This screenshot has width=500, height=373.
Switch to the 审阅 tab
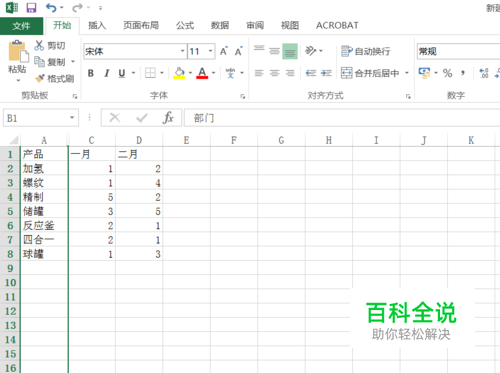(255, 25)
